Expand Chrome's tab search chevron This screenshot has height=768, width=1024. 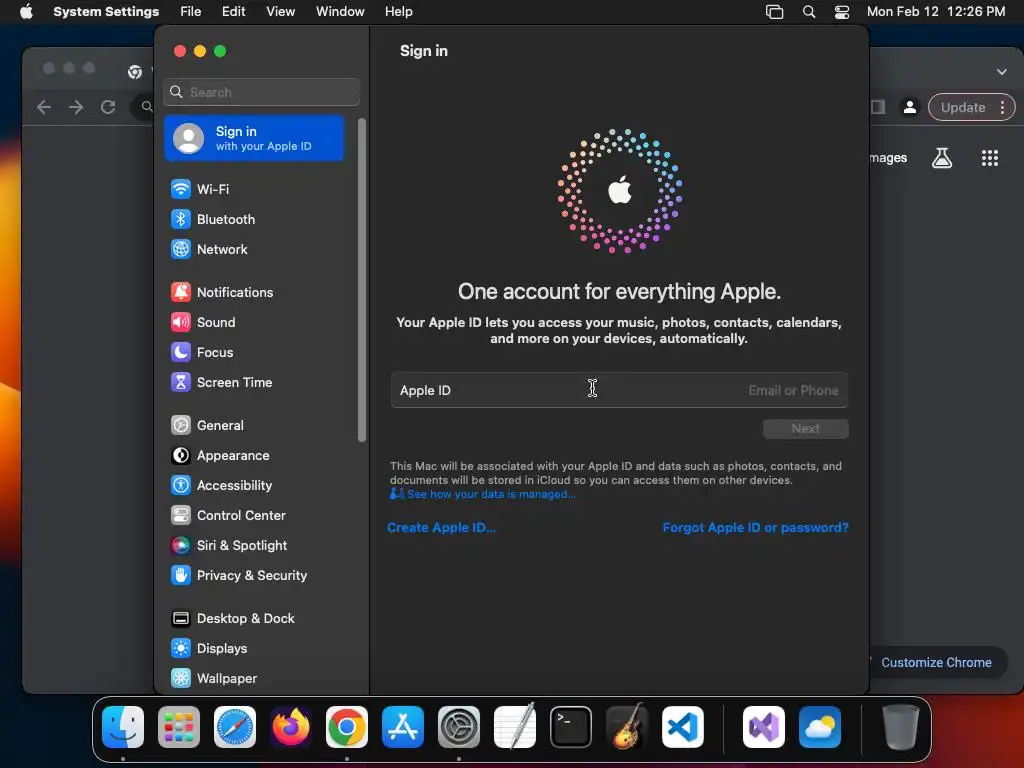[x=1002, y=72]
